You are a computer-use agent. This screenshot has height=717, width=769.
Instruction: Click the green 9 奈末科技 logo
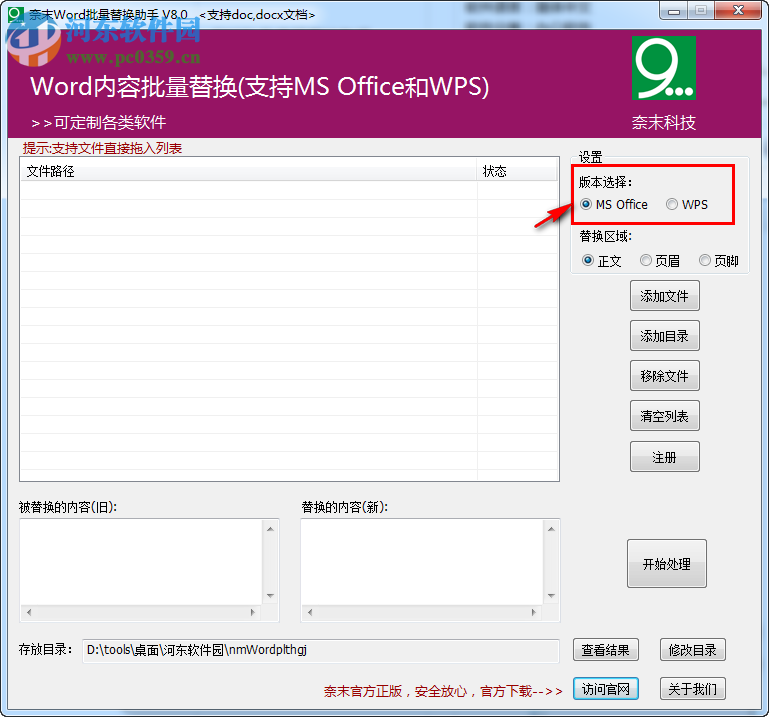pyautogui.click(x=664, y=68)
